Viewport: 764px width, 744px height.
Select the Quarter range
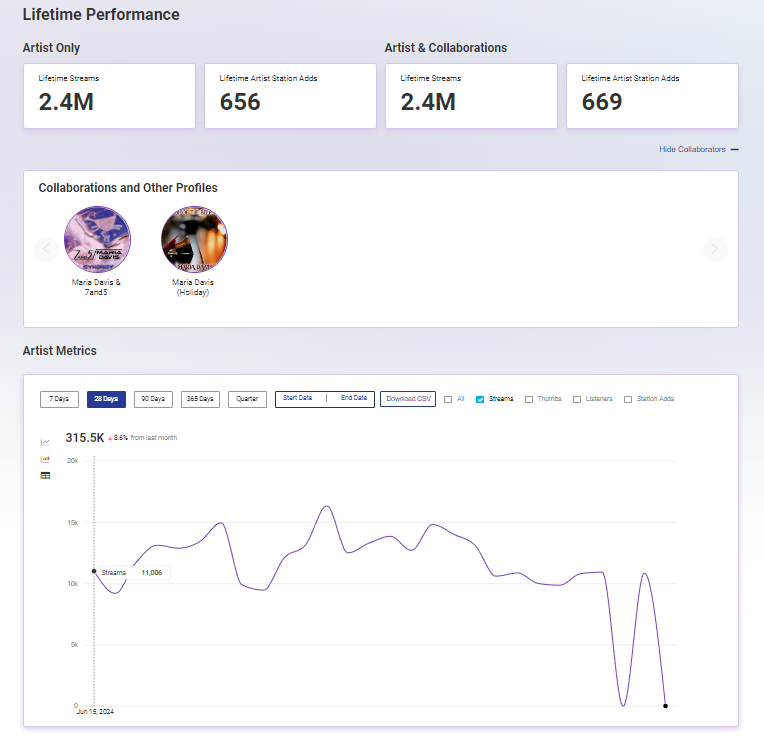[x=247, y=399]
